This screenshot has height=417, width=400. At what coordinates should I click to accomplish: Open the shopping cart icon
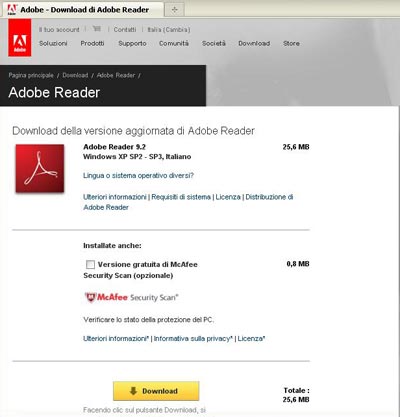(97, 29)
